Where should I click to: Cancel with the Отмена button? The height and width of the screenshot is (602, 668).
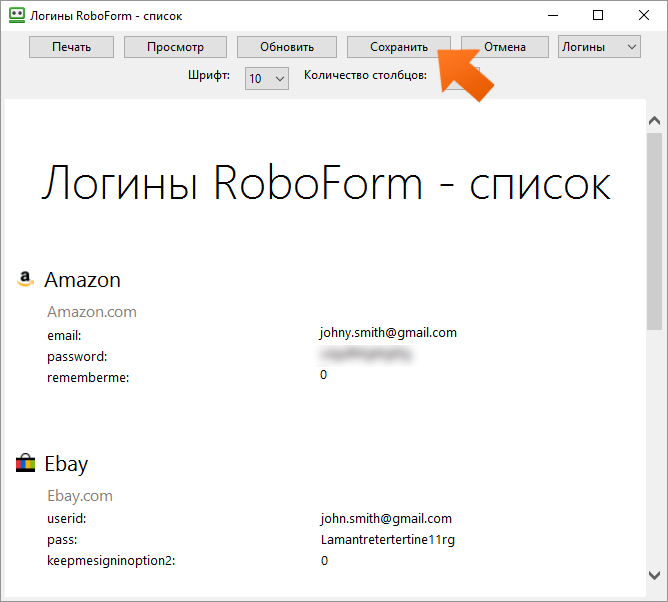point(505,47)
